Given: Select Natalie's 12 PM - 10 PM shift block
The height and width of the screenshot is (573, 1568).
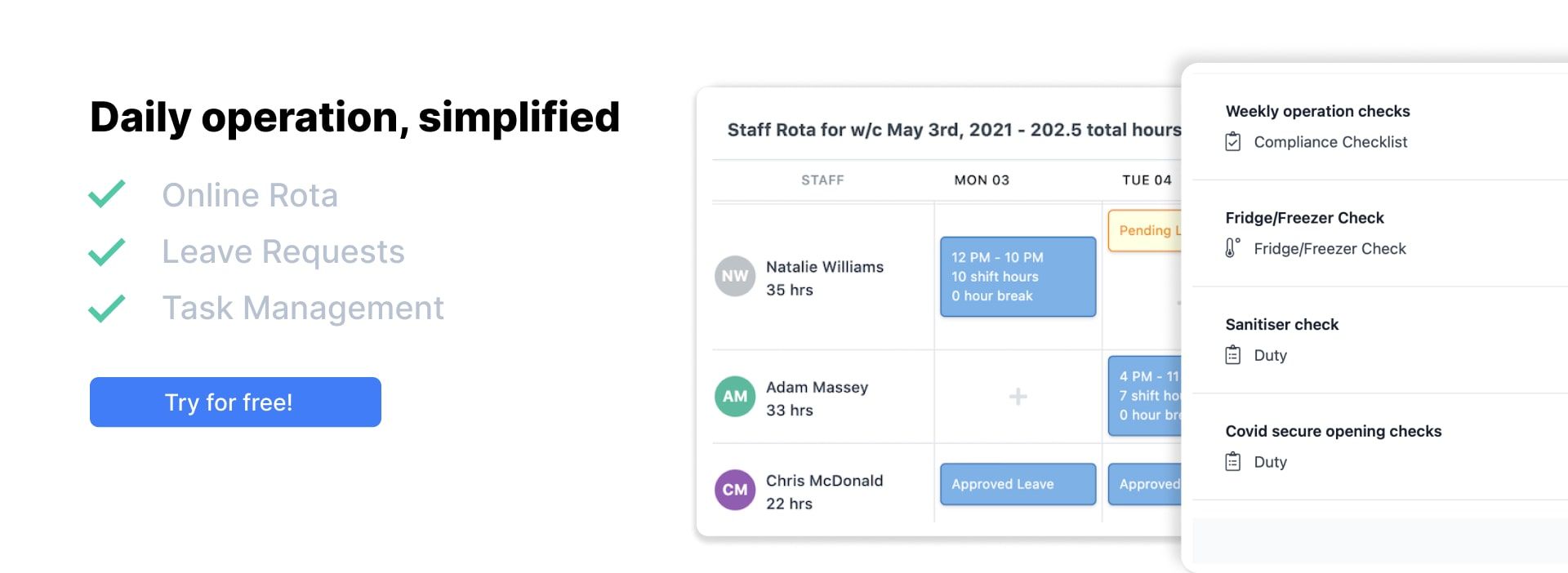Looking at the screenshot, I should coord(1018,277).
